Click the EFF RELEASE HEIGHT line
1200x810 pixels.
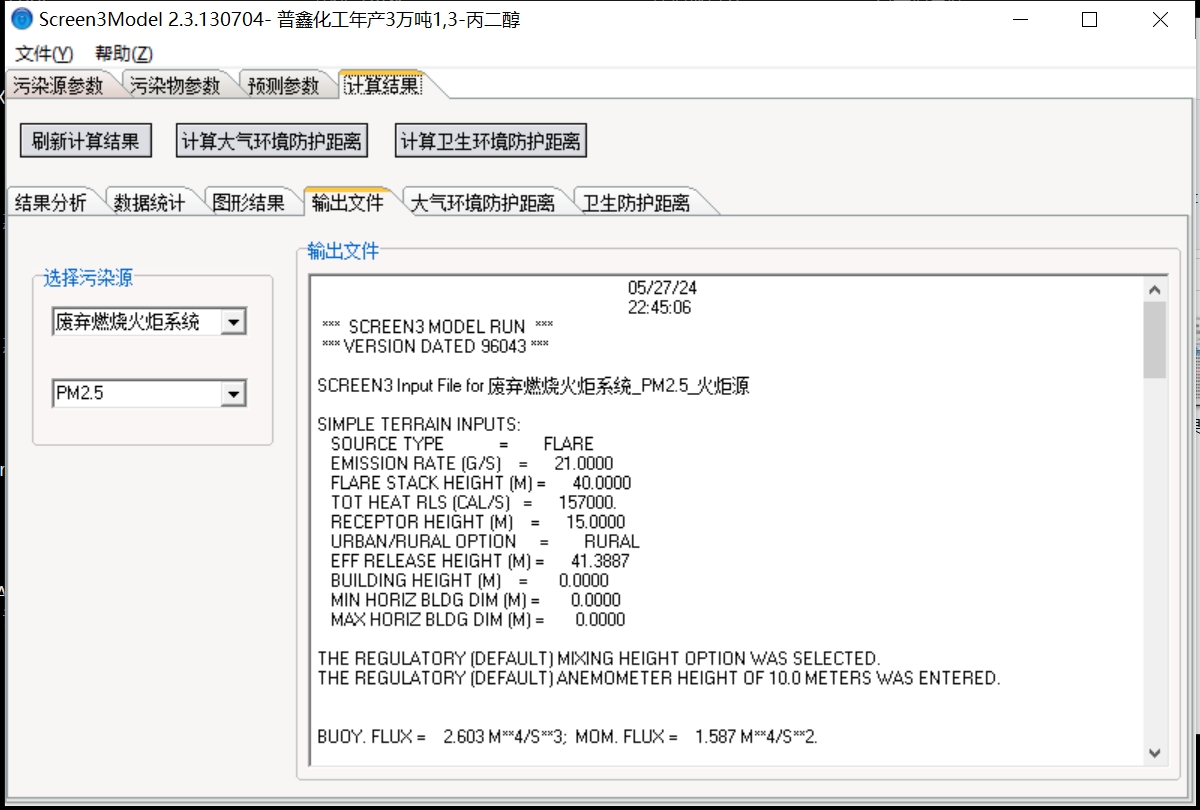480,561
